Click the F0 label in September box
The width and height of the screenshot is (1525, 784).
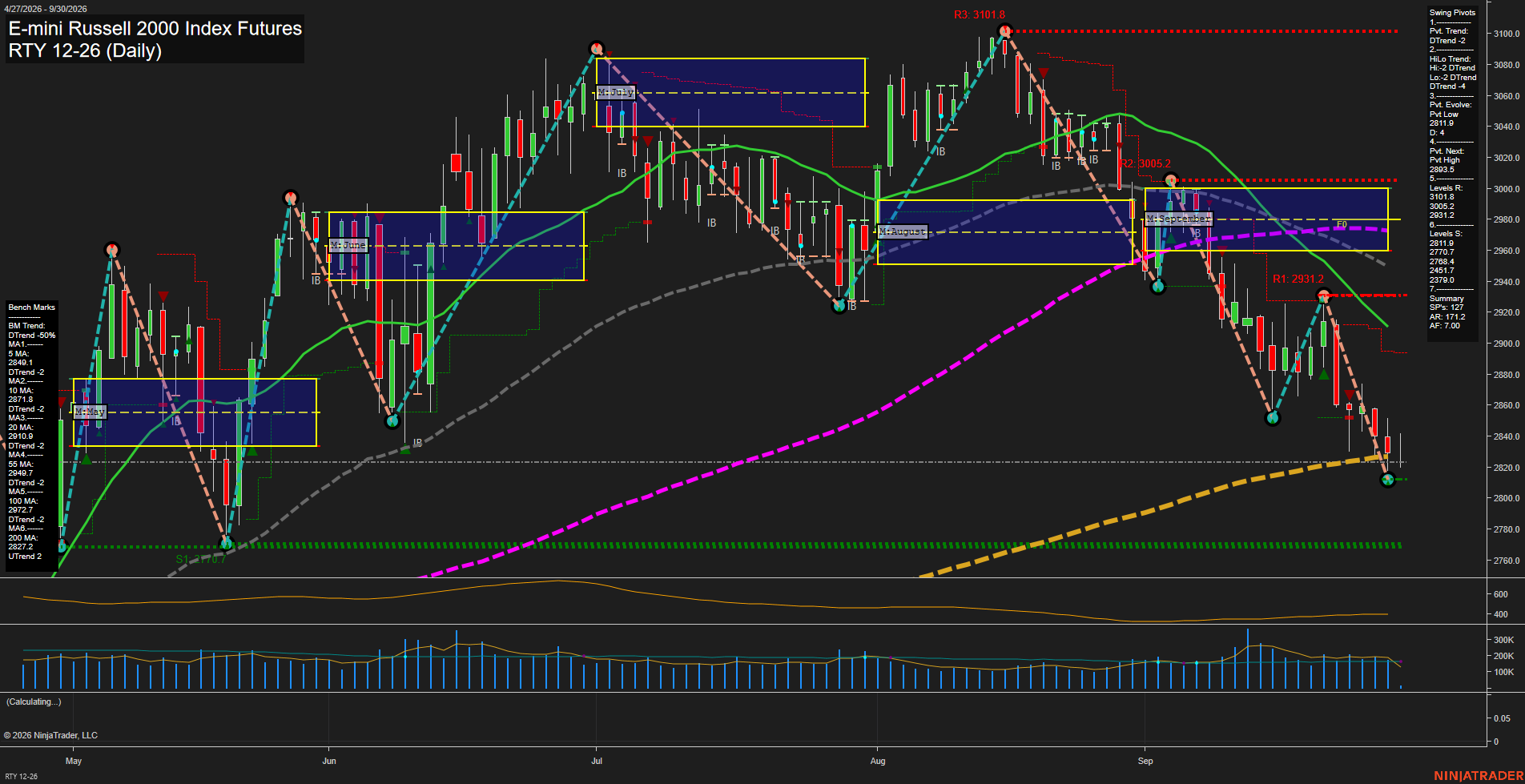coord(1342,224)
